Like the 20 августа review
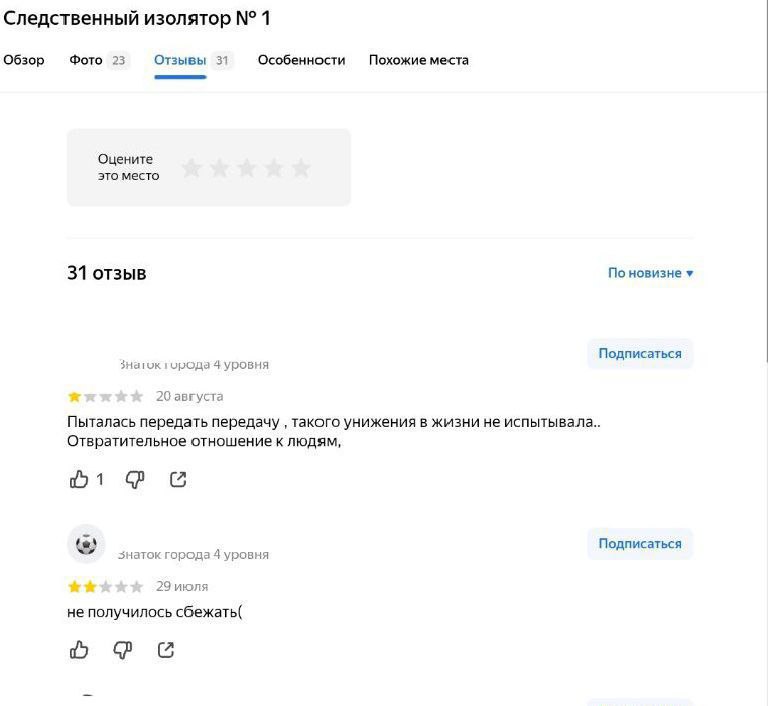The height and width of the screenshot is (706, 768). tap(79, 480)
